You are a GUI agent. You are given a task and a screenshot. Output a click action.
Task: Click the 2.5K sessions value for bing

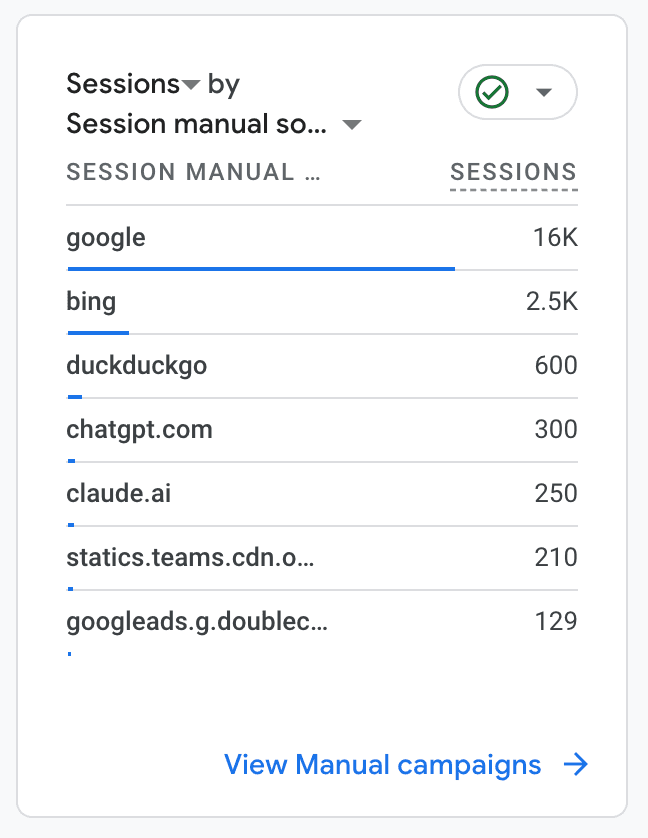[x=551, y=302]
